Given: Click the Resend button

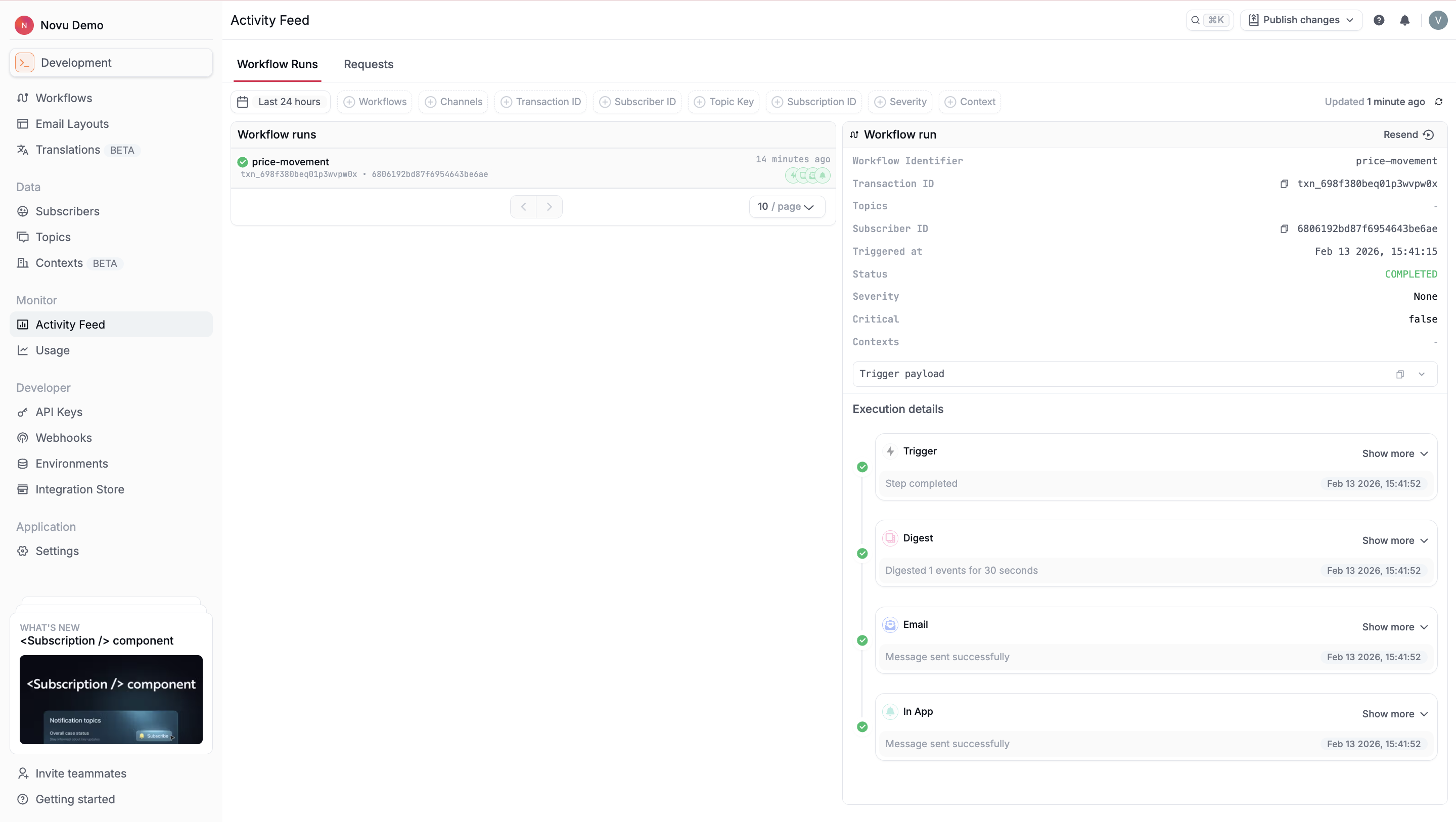Looking at the screenshot, I should pyautogui.click(x=1408, y=134).
